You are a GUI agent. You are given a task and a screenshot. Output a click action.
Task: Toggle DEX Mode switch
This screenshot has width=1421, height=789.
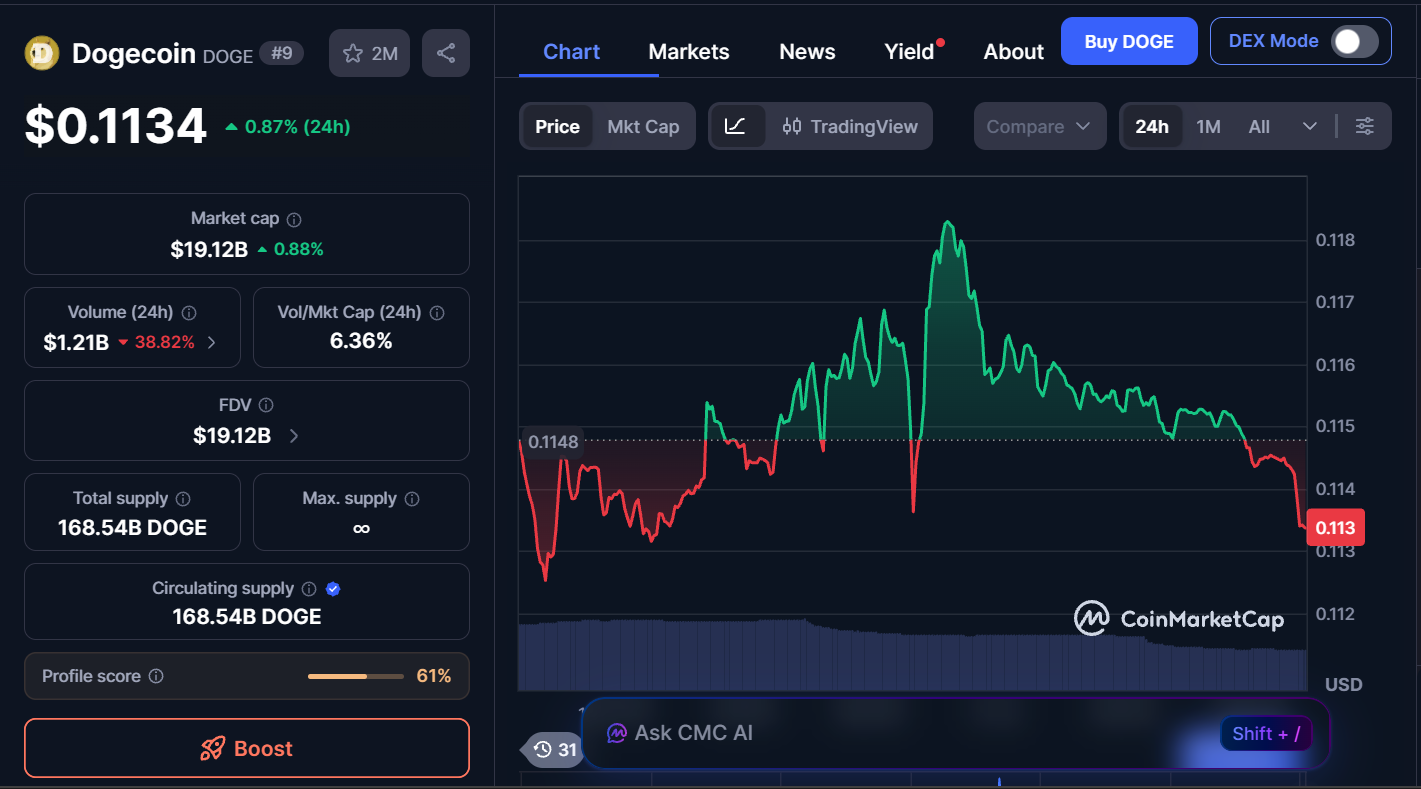[1351, 41]
